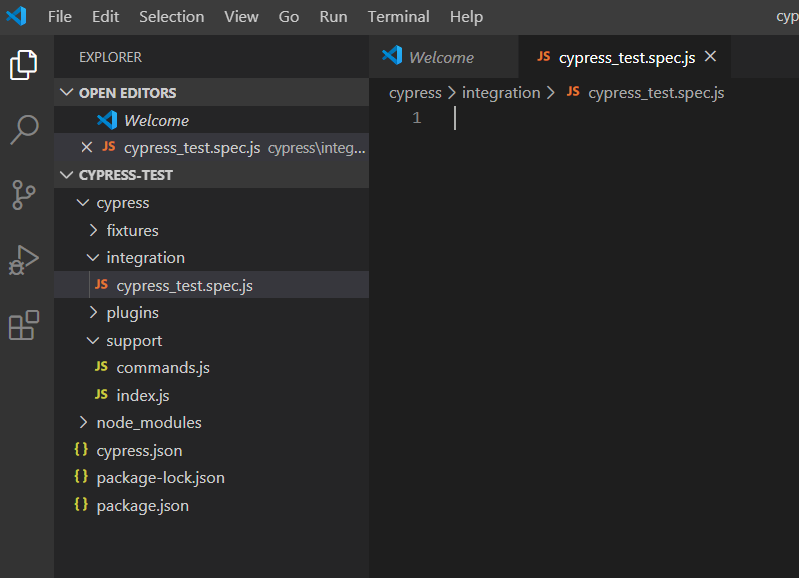Open the Extensions view
Image resolution: width=799 pixels, height=578 pixels.
tap(23, 325)
